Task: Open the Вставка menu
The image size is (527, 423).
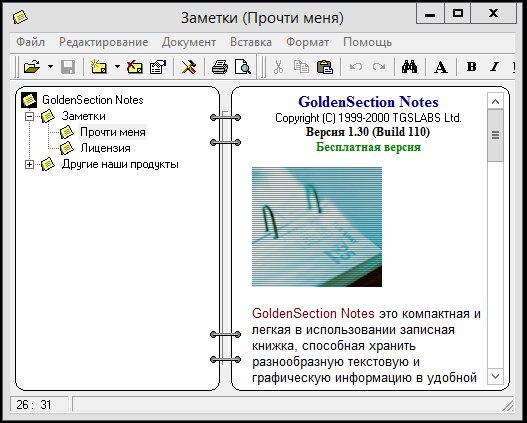Action: (251, 42)
